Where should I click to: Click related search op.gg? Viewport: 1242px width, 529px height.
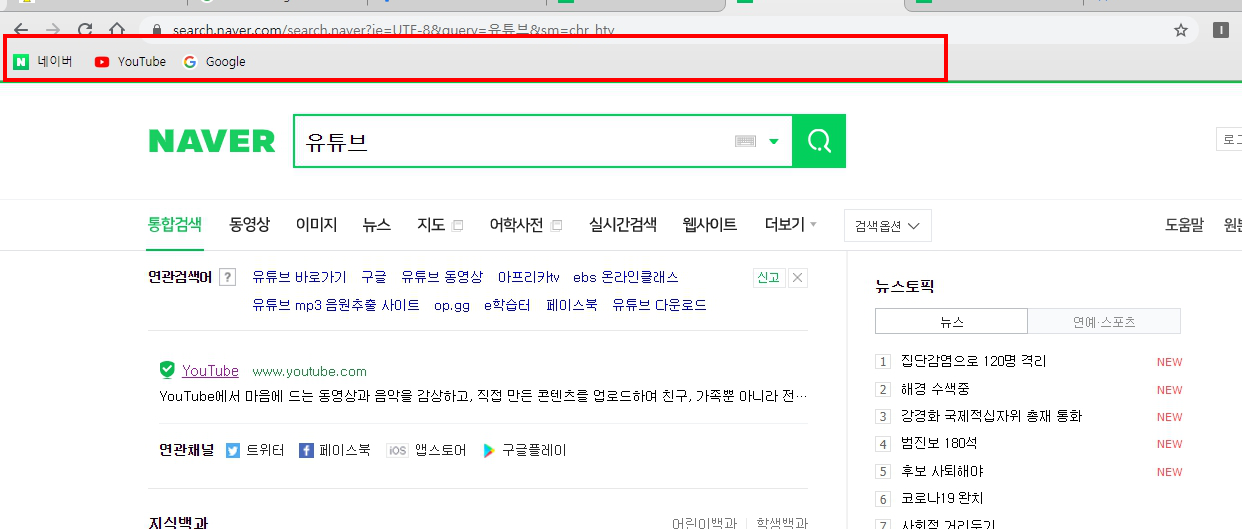pyautogui.click(x=452, y=305)
